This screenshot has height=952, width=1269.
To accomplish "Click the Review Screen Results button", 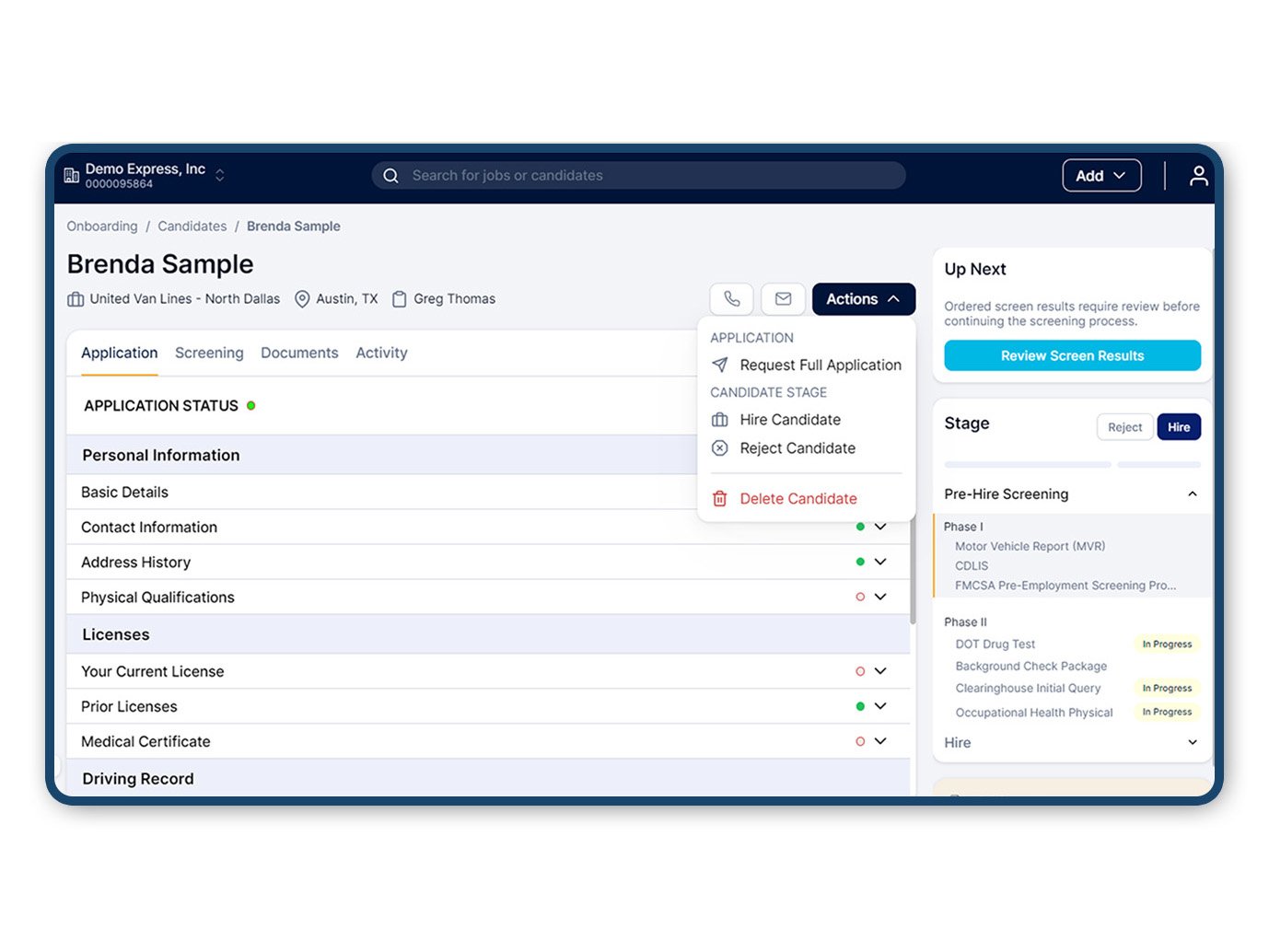I will (x=1072, y=355).
